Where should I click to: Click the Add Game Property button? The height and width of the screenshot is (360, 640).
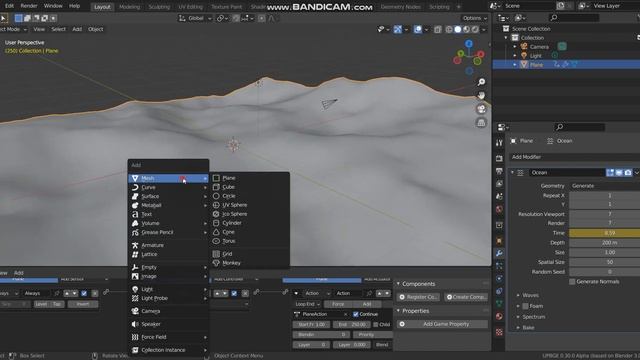(442, 324)
